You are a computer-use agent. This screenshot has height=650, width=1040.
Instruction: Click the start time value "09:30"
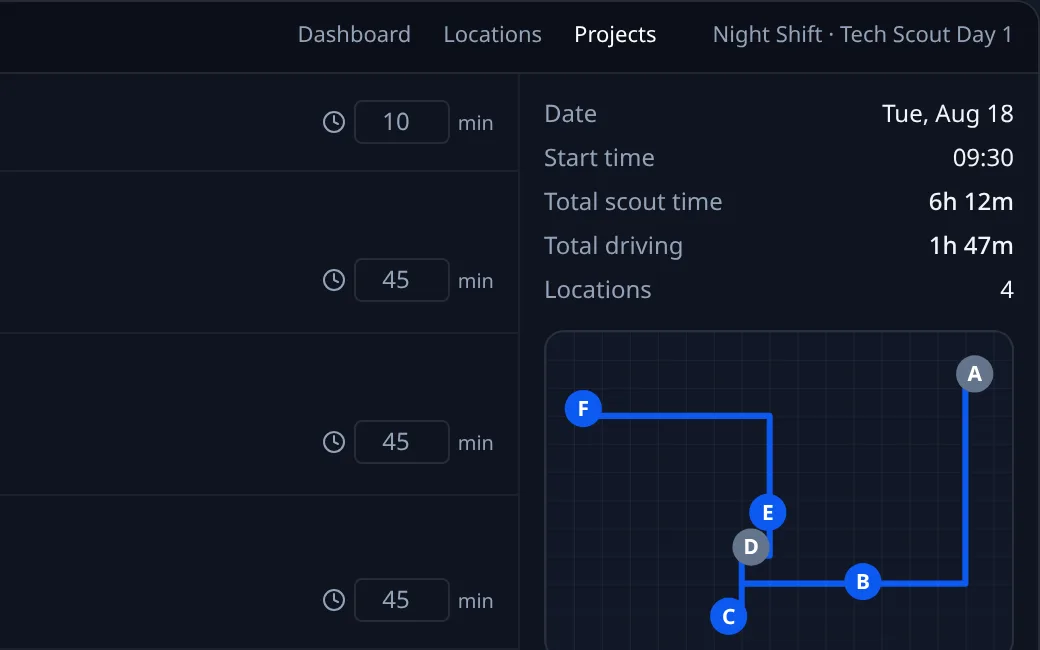coord(983,158)
